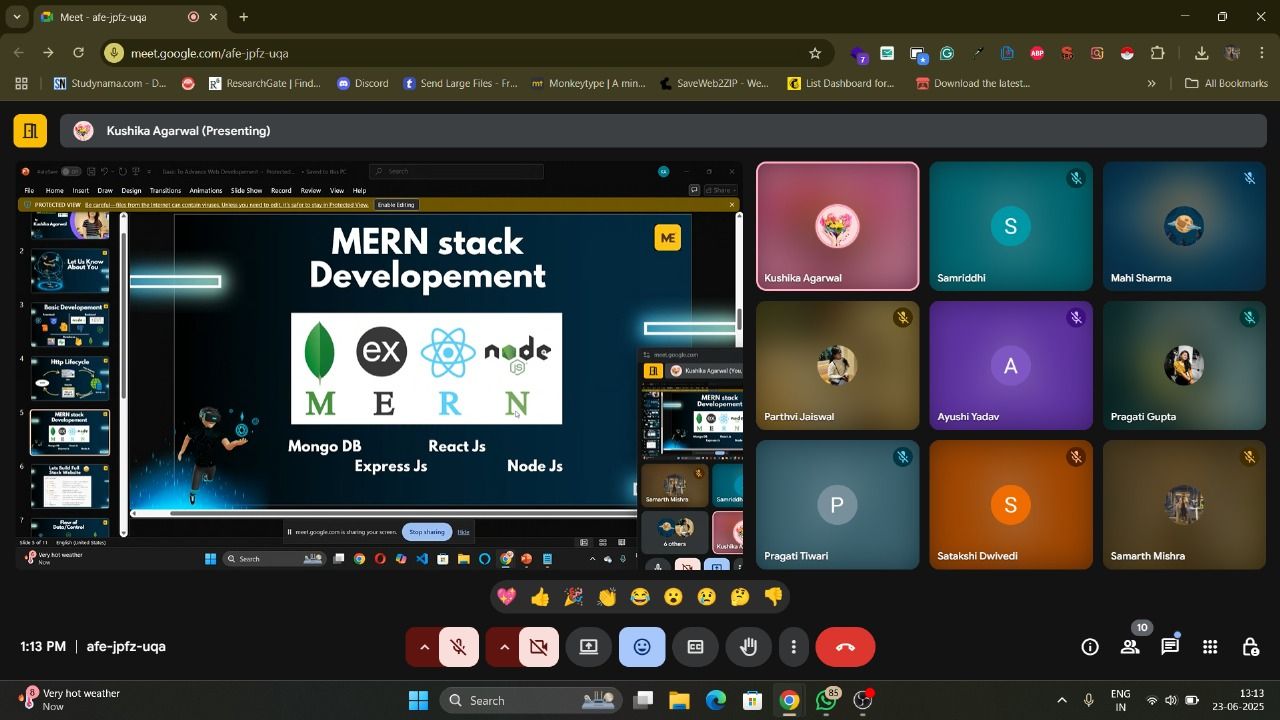The width and height of the screenshot is (1280, 720).
Task: Open the Chrome profile avatar menu
Action: (x=1233, y=53)
